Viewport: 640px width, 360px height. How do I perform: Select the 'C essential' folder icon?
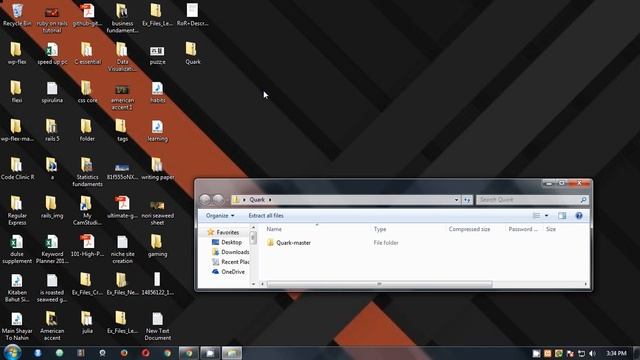tap(87, 53)
